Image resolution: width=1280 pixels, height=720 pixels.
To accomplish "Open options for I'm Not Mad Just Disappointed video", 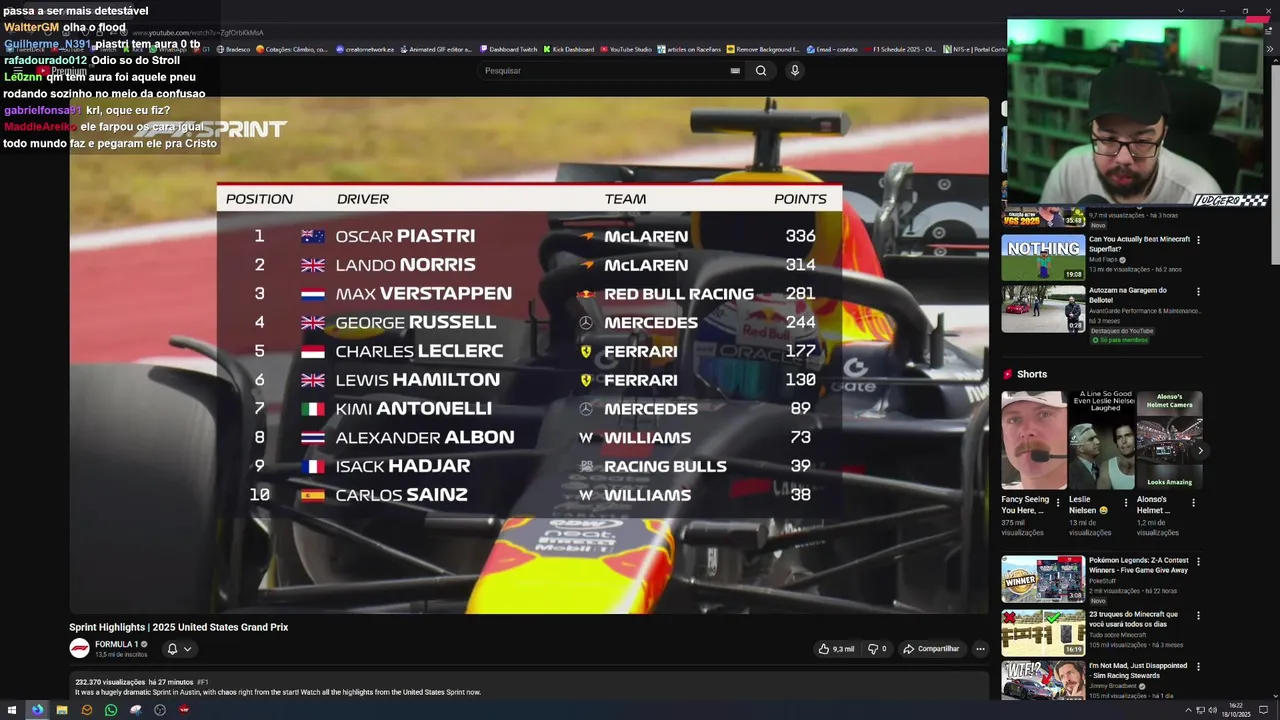I will pyautogui.click(x=1198, y=666).
